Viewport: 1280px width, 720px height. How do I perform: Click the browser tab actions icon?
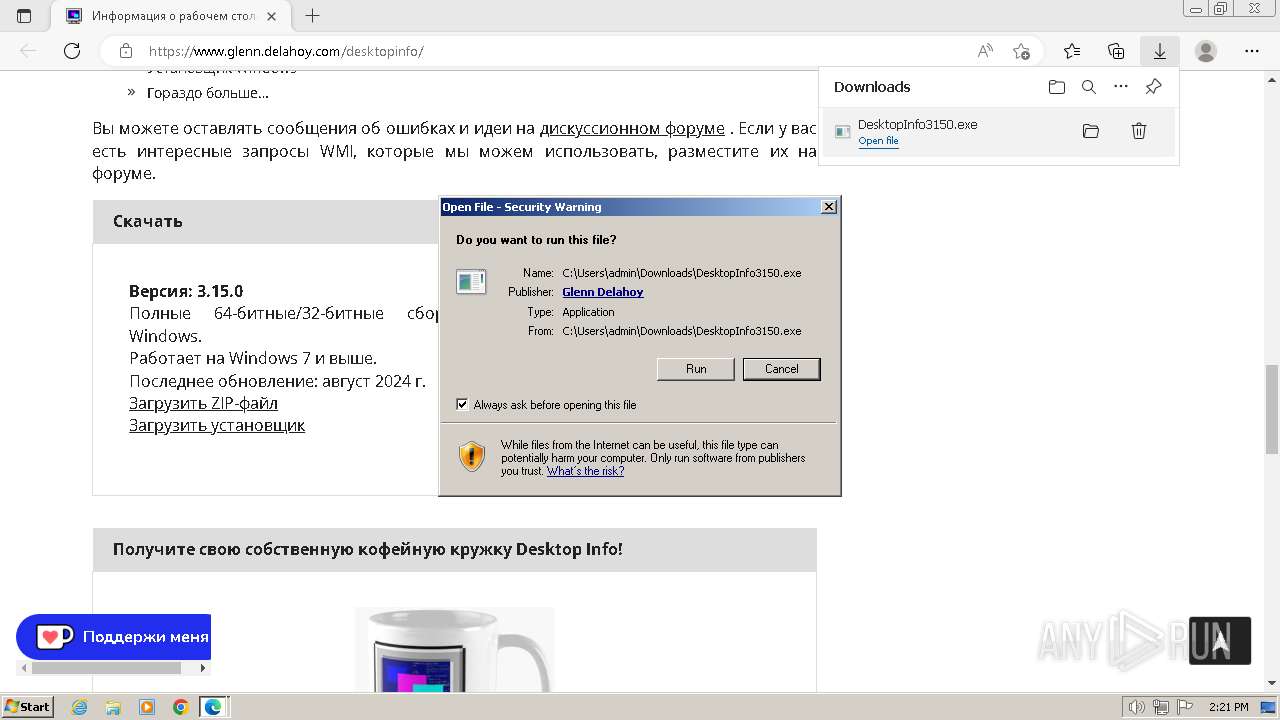pyautogui.click(x=24, y=16)
